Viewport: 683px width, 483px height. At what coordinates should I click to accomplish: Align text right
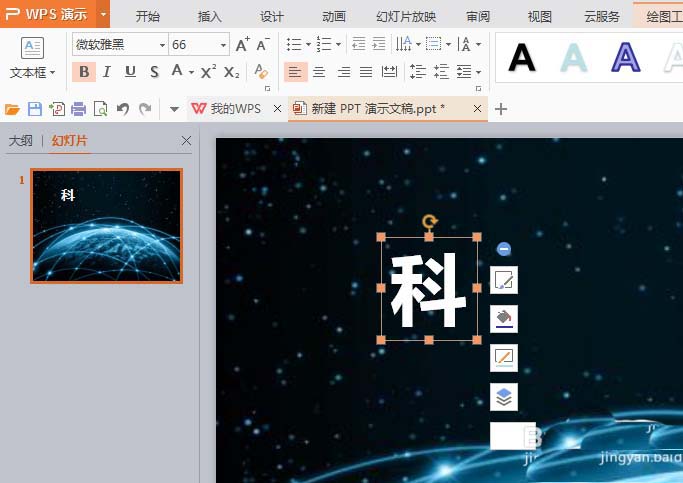point(343,72)
